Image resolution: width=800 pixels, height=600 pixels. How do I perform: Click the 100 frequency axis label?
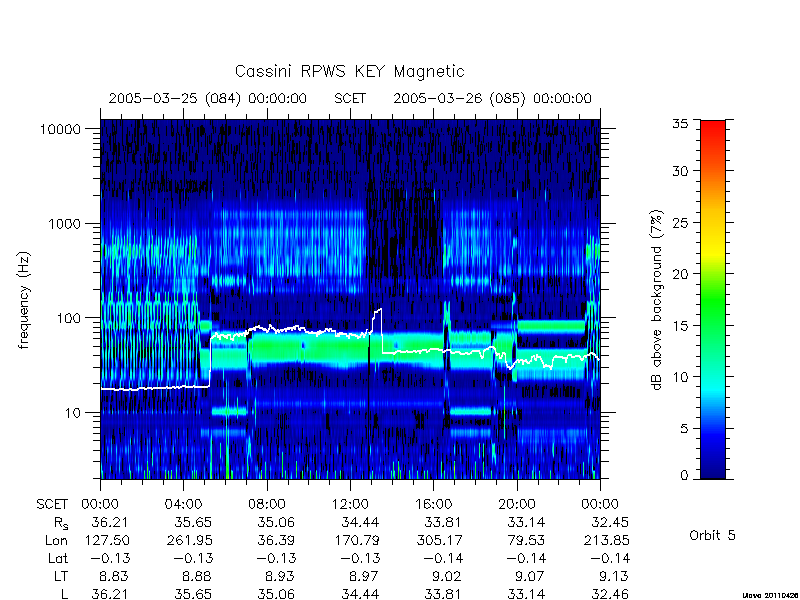(68, 318)
